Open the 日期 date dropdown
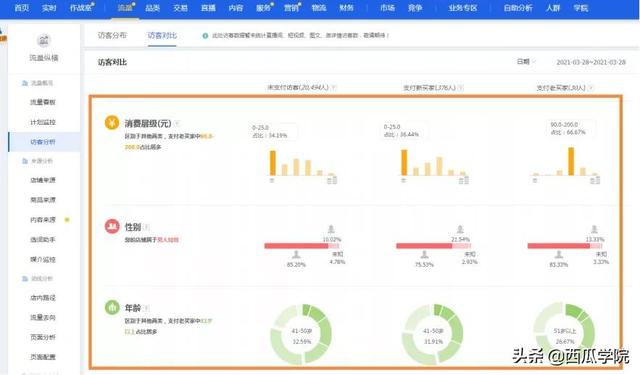Viewport: 640px width, 375px height. pos(526,62)
